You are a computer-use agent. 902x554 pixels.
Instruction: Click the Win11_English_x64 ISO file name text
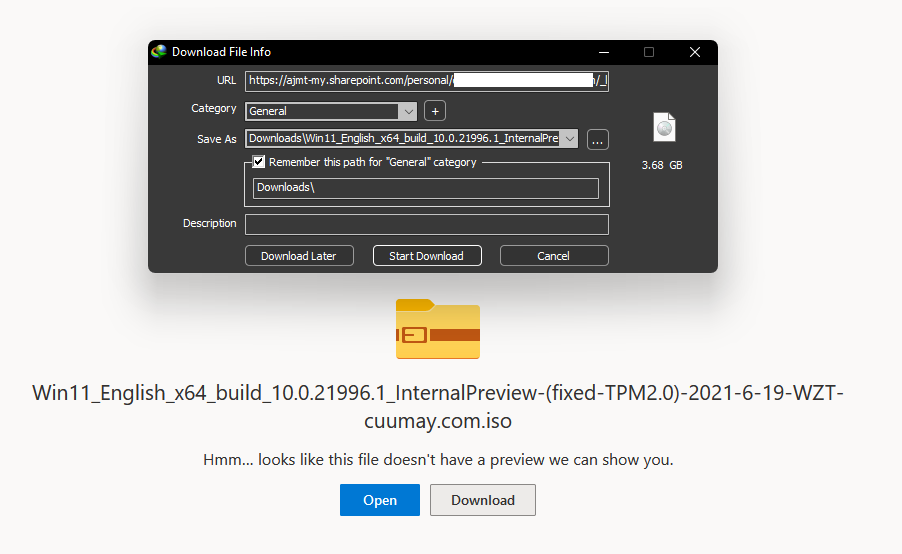(x=438, y=407)
